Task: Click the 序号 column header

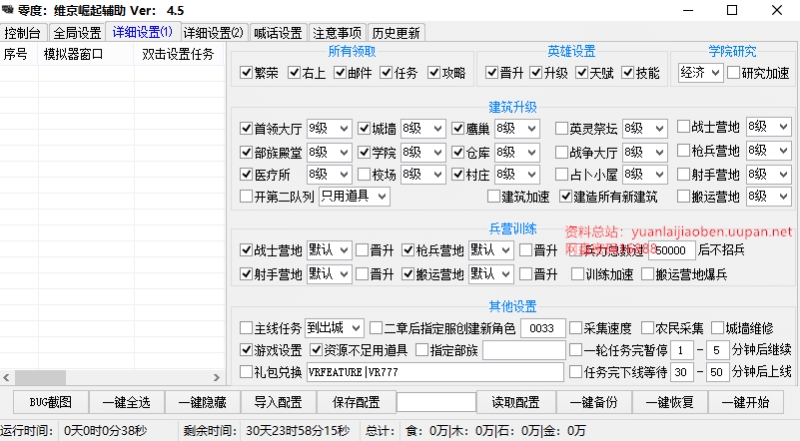Action: coord(19,54)
